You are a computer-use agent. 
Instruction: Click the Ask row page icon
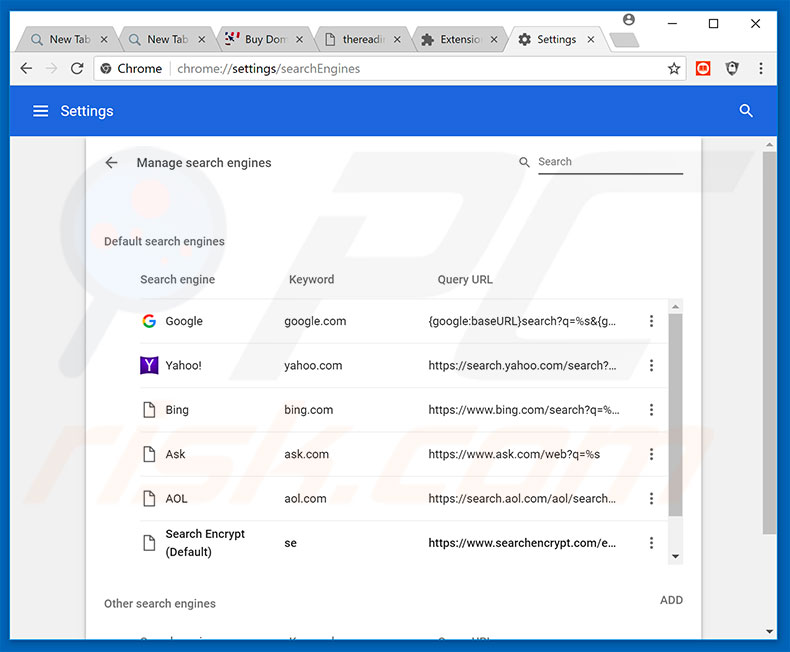[x=149, y=454]
